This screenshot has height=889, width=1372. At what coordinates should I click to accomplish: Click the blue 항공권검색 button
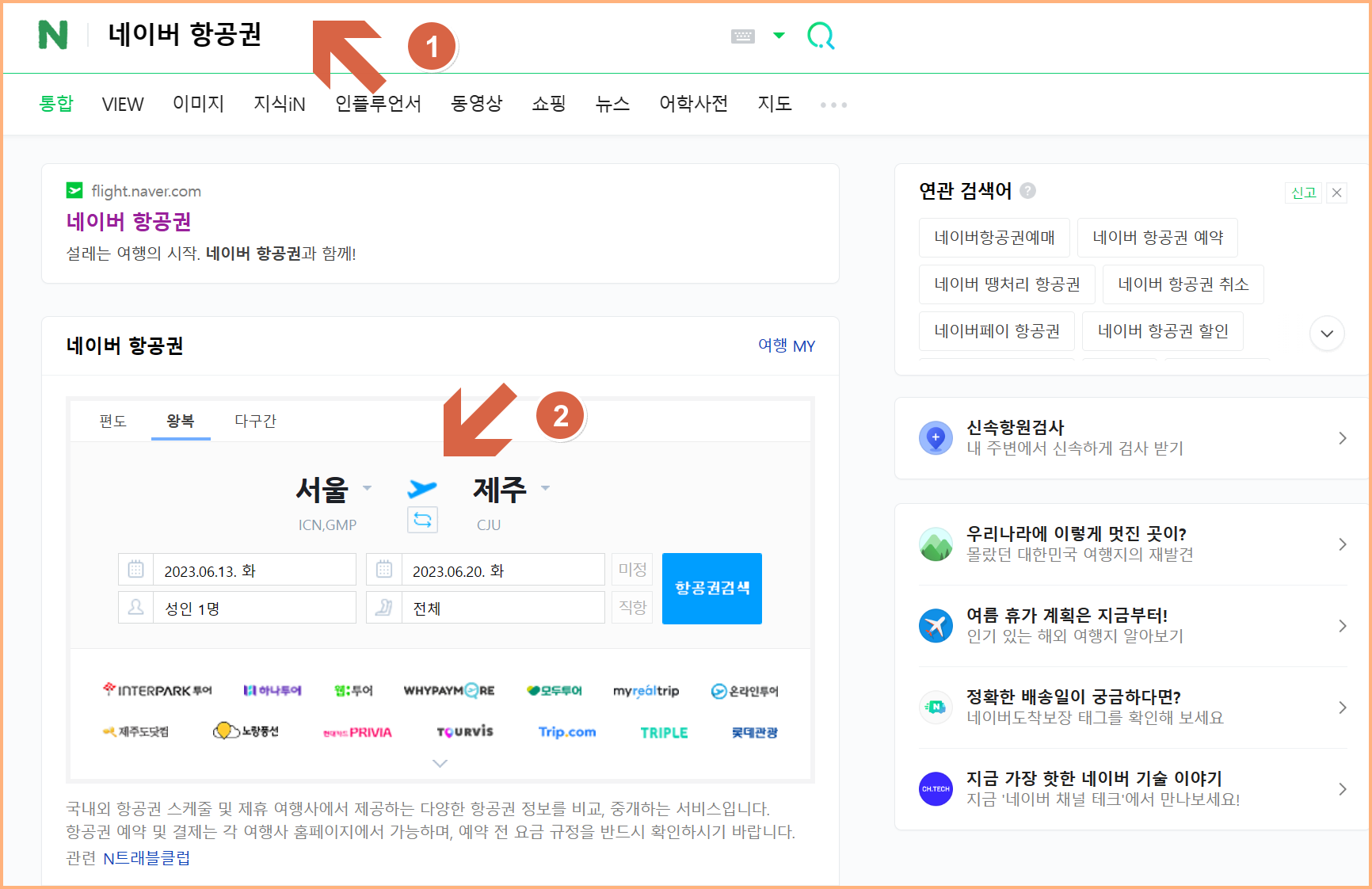click(712, 589)
